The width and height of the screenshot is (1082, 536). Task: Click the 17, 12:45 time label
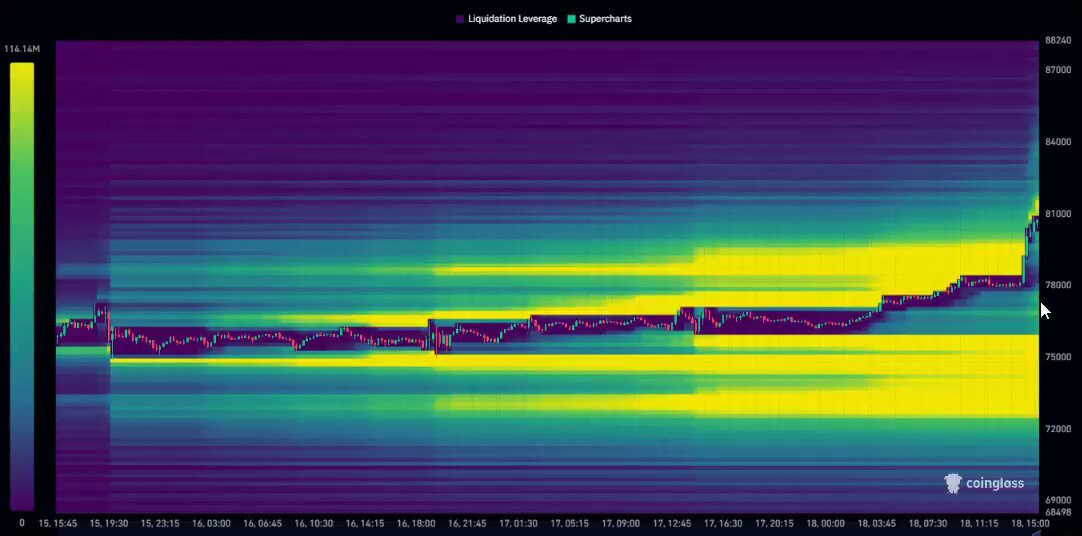tap(672, 524)
